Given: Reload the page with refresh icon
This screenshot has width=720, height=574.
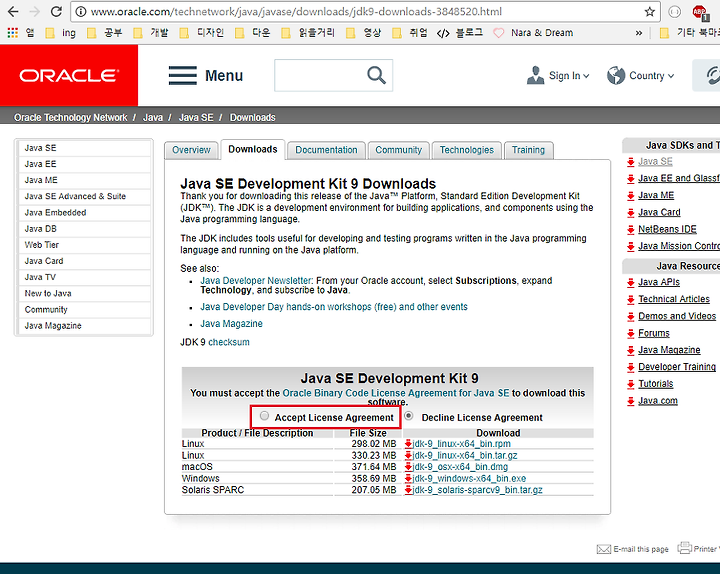Looking at the screenshot, I should [x=56, y=11].
